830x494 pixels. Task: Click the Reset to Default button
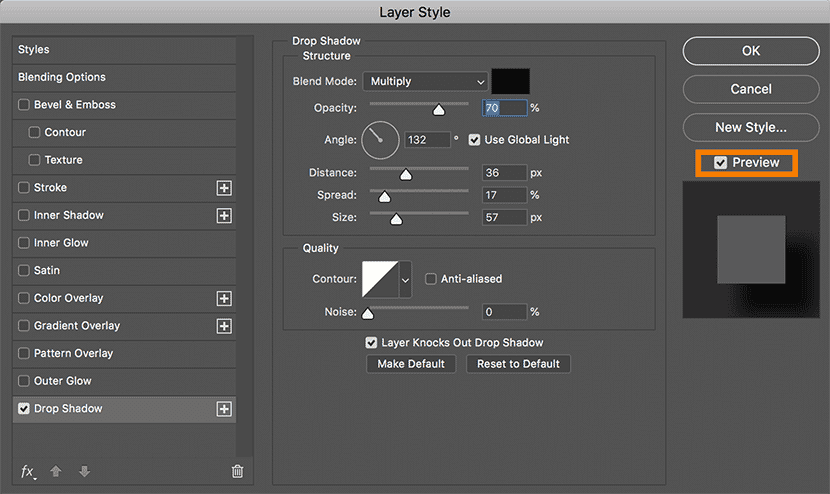(518, 364)
